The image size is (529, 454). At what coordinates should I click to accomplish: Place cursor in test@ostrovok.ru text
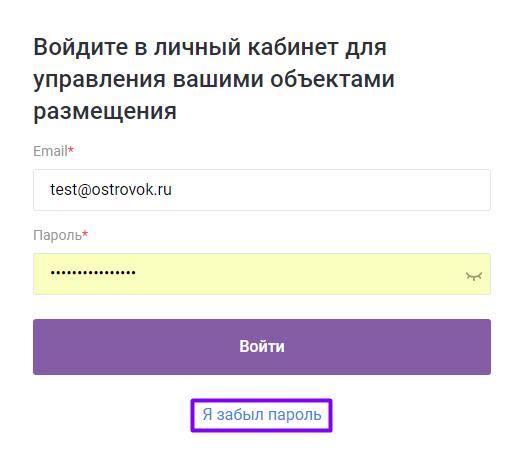(x=111, y=190)
